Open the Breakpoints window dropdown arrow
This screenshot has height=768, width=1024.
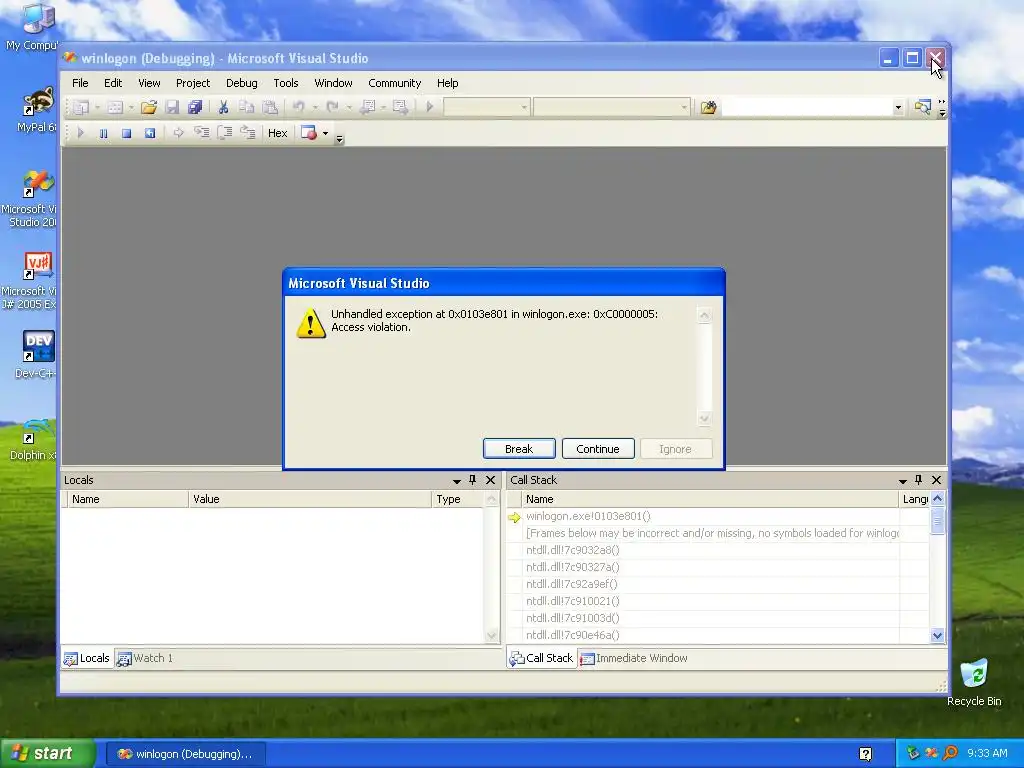coord(325,133)
